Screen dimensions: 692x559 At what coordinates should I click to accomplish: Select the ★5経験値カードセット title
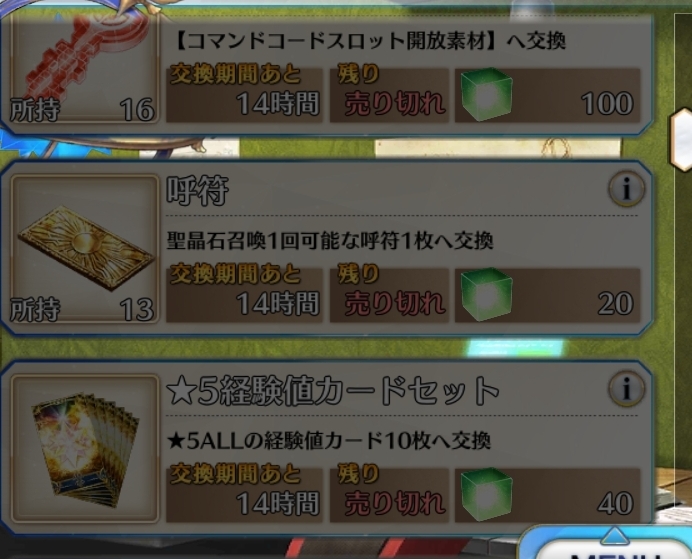click(332, 390)
